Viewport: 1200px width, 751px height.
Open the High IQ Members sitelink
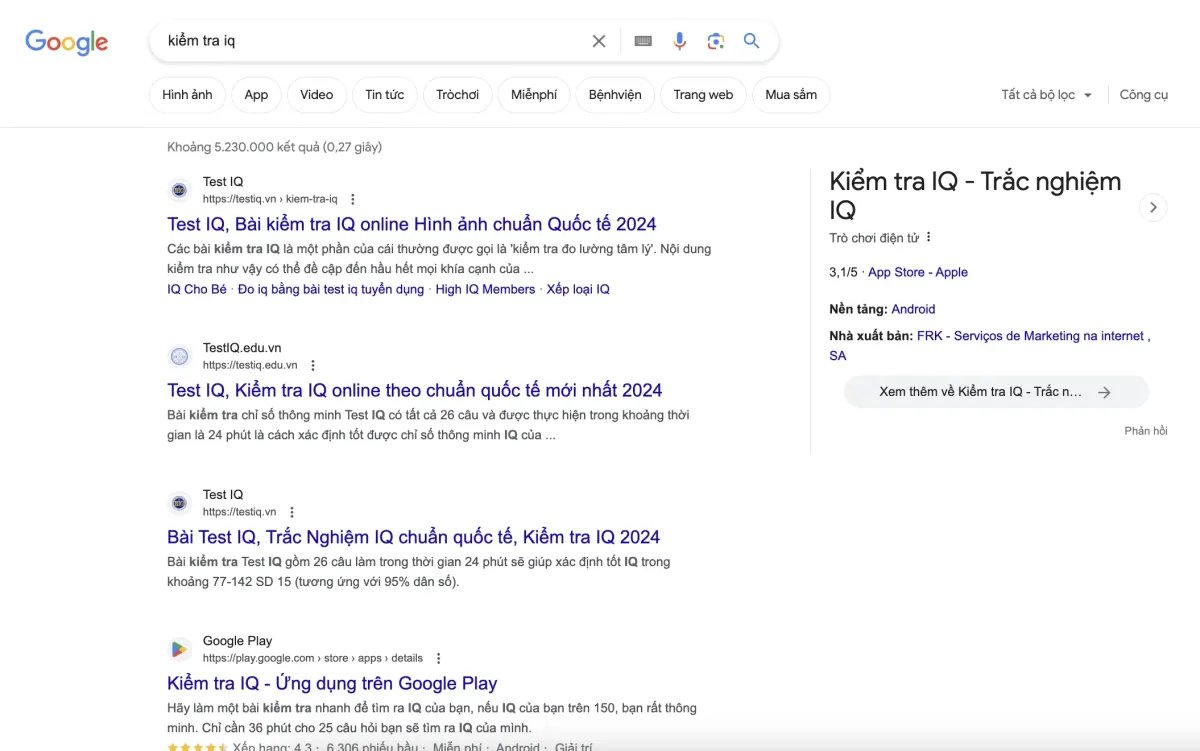pos(485,289)
